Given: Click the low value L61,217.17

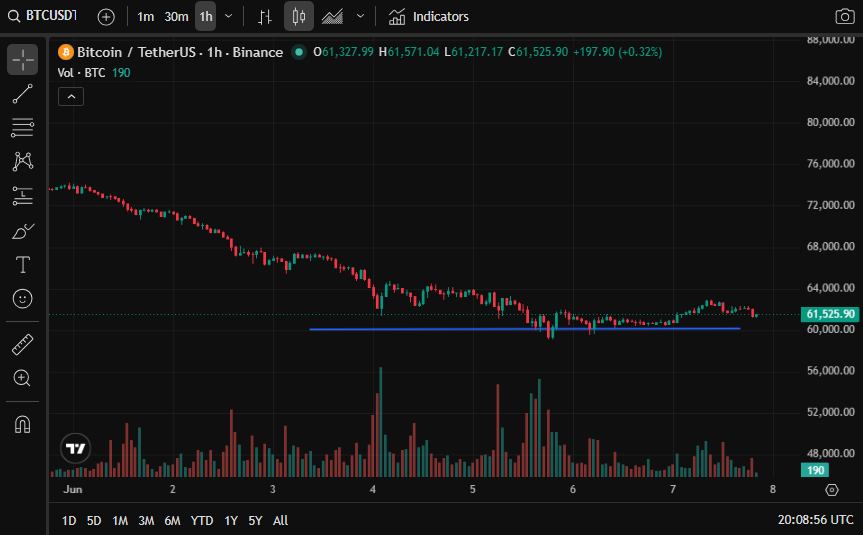Looking at the screenshot, I should pos(473,52).
